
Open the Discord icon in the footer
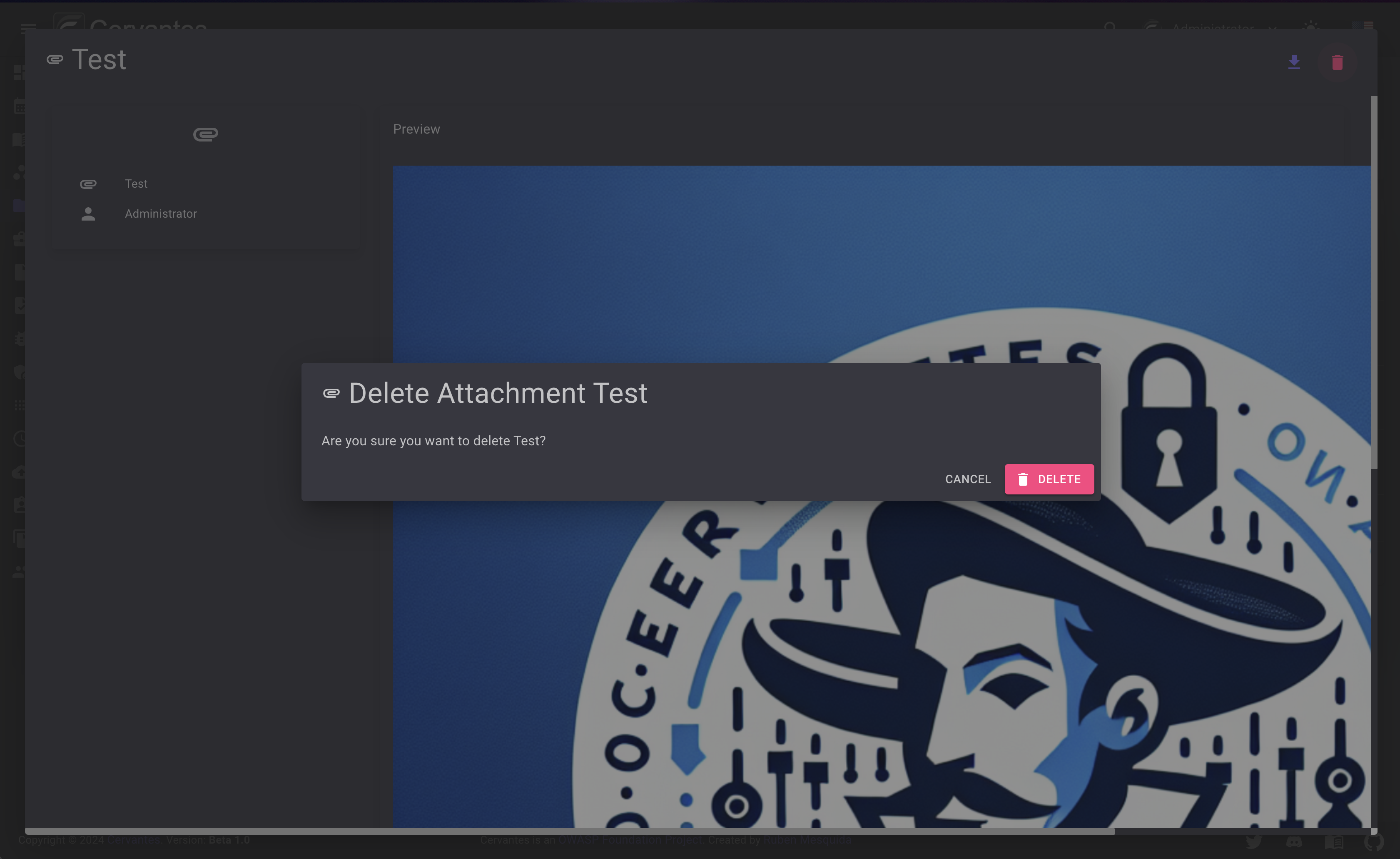pyautogui.click(x=1294, y=842)
